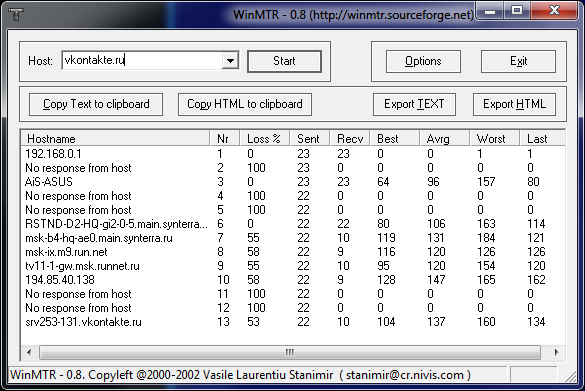
Task: Click the Last value 134 in row 13
Action: click(x=536, y=322)
